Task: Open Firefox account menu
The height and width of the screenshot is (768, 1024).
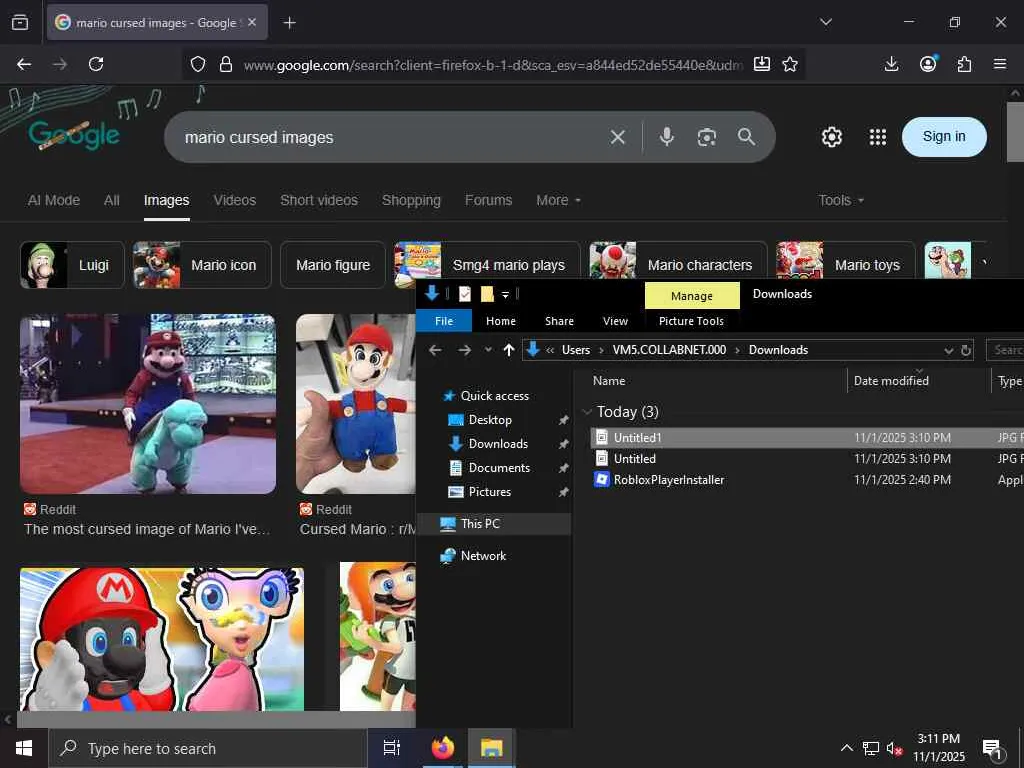Action: point(928,63)
